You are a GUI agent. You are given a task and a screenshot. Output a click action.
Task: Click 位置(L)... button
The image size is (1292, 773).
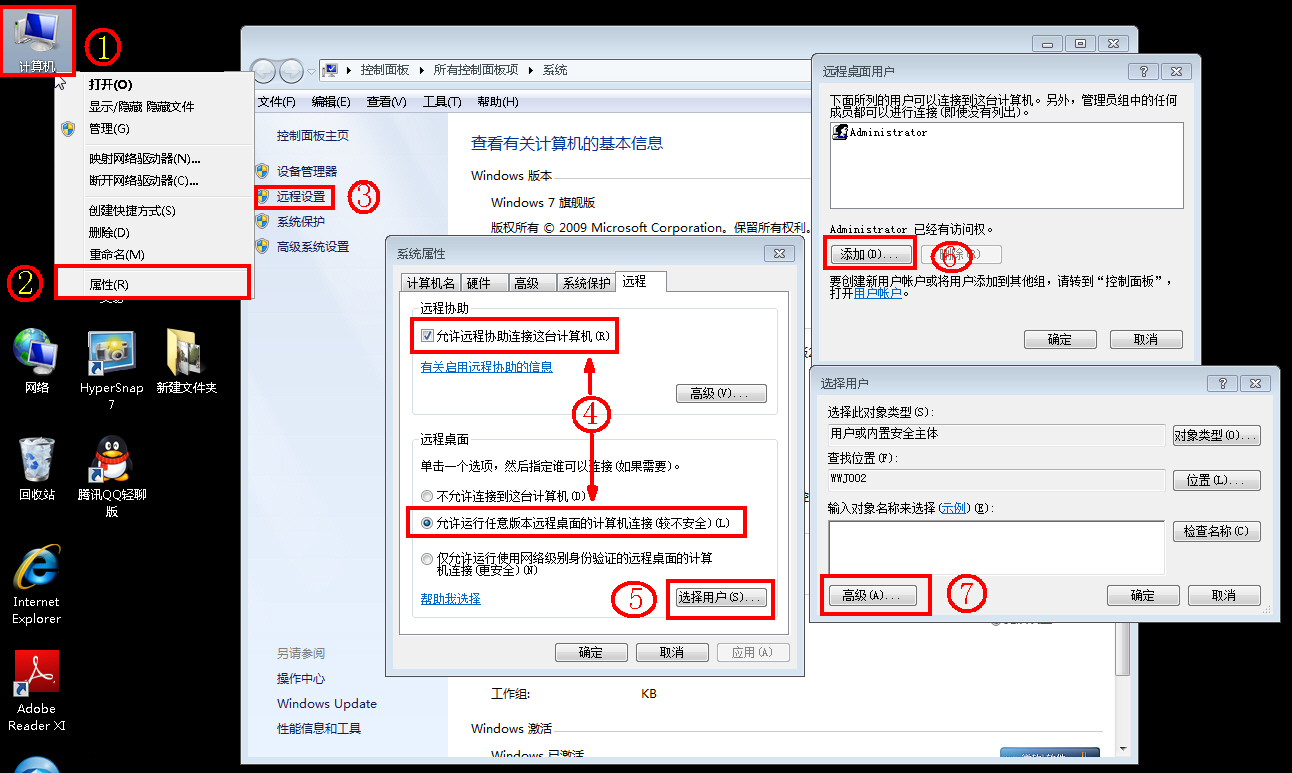(1216, 480)
